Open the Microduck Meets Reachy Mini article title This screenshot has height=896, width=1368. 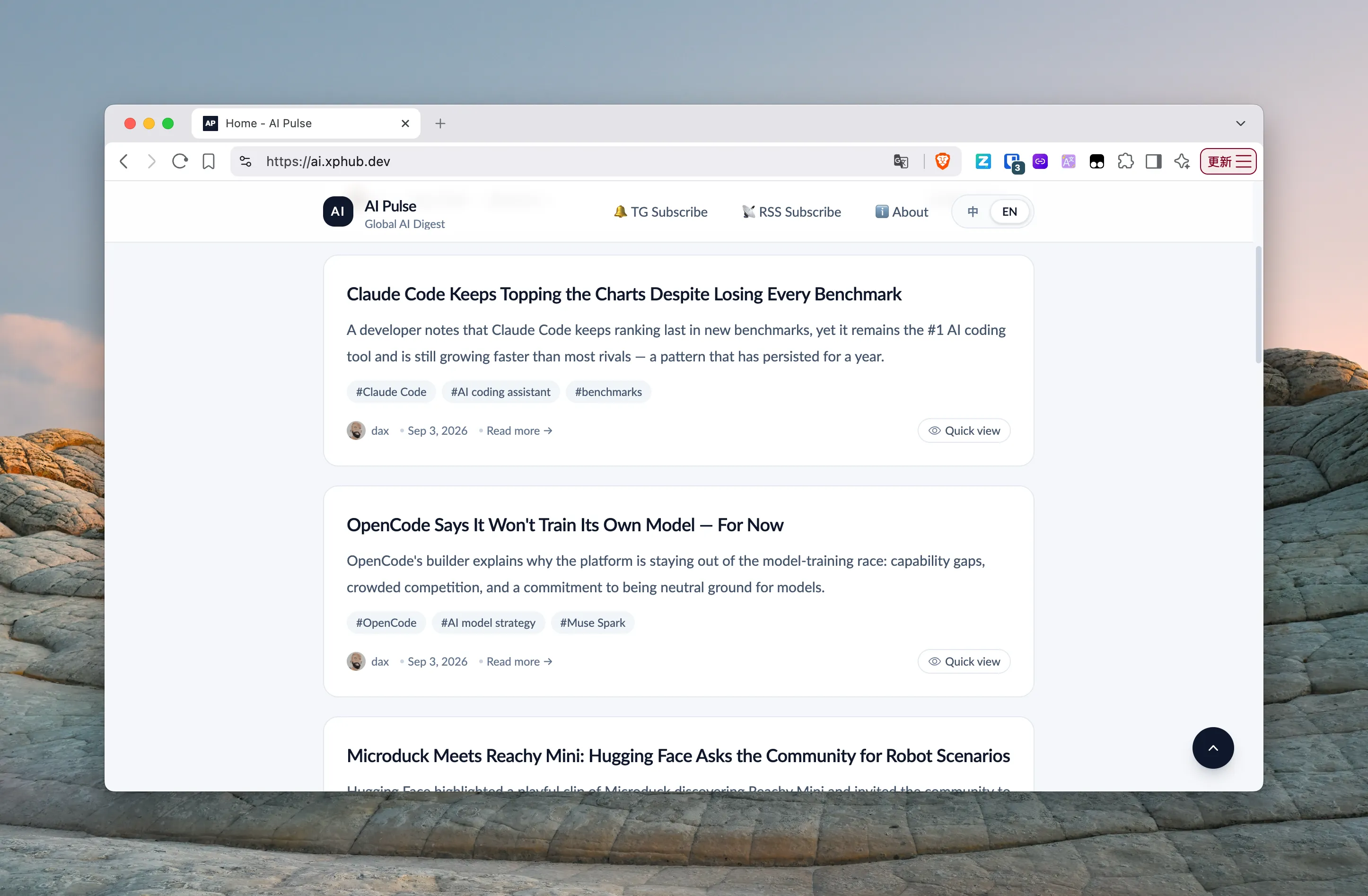(678, 756)
